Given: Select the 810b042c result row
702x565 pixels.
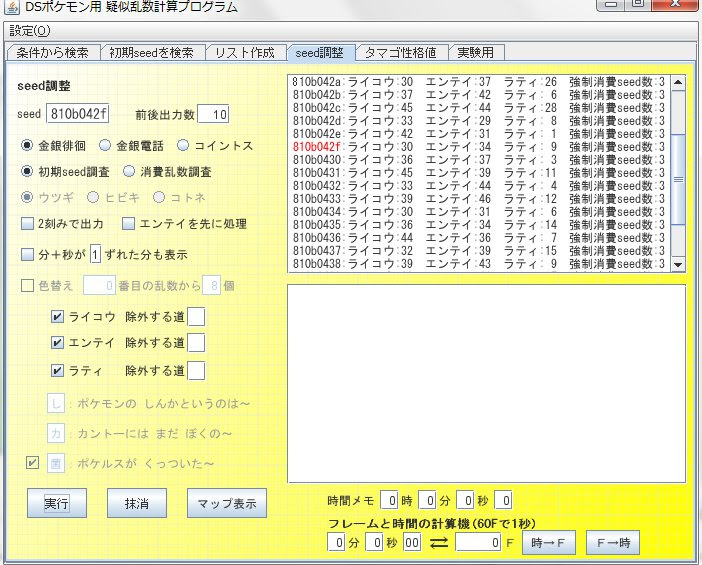Looking at the screenshot, I should [x=479, y=108].
